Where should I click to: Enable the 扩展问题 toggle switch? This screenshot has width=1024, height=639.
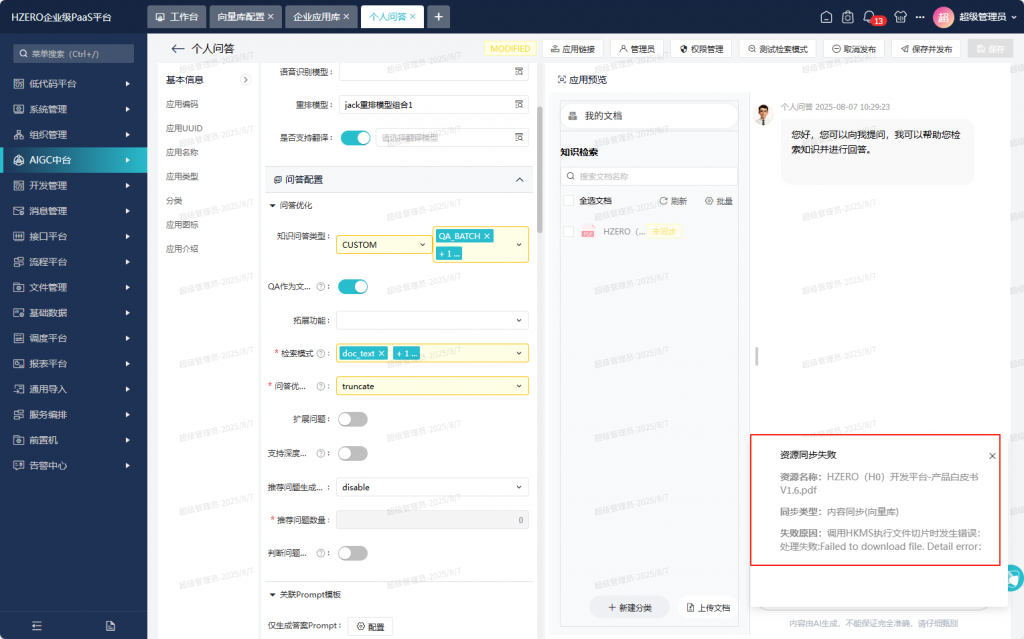pos(353,419)
